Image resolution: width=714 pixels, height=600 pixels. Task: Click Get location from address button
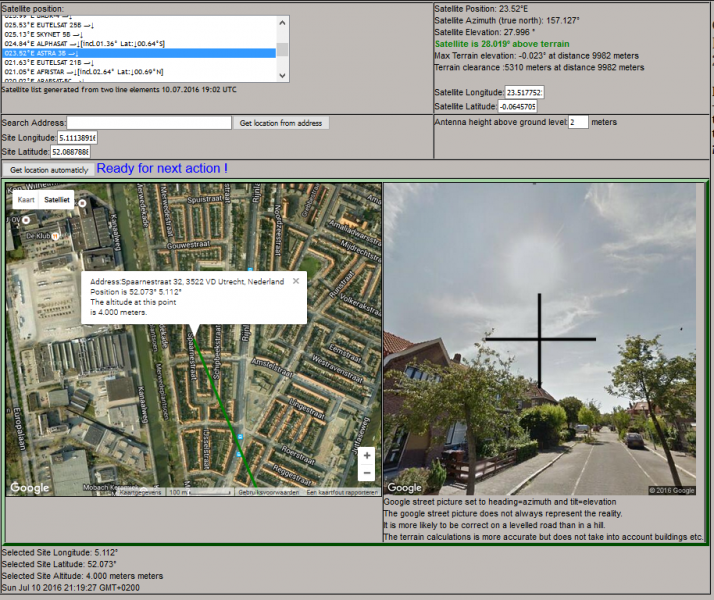coord(281,123)
